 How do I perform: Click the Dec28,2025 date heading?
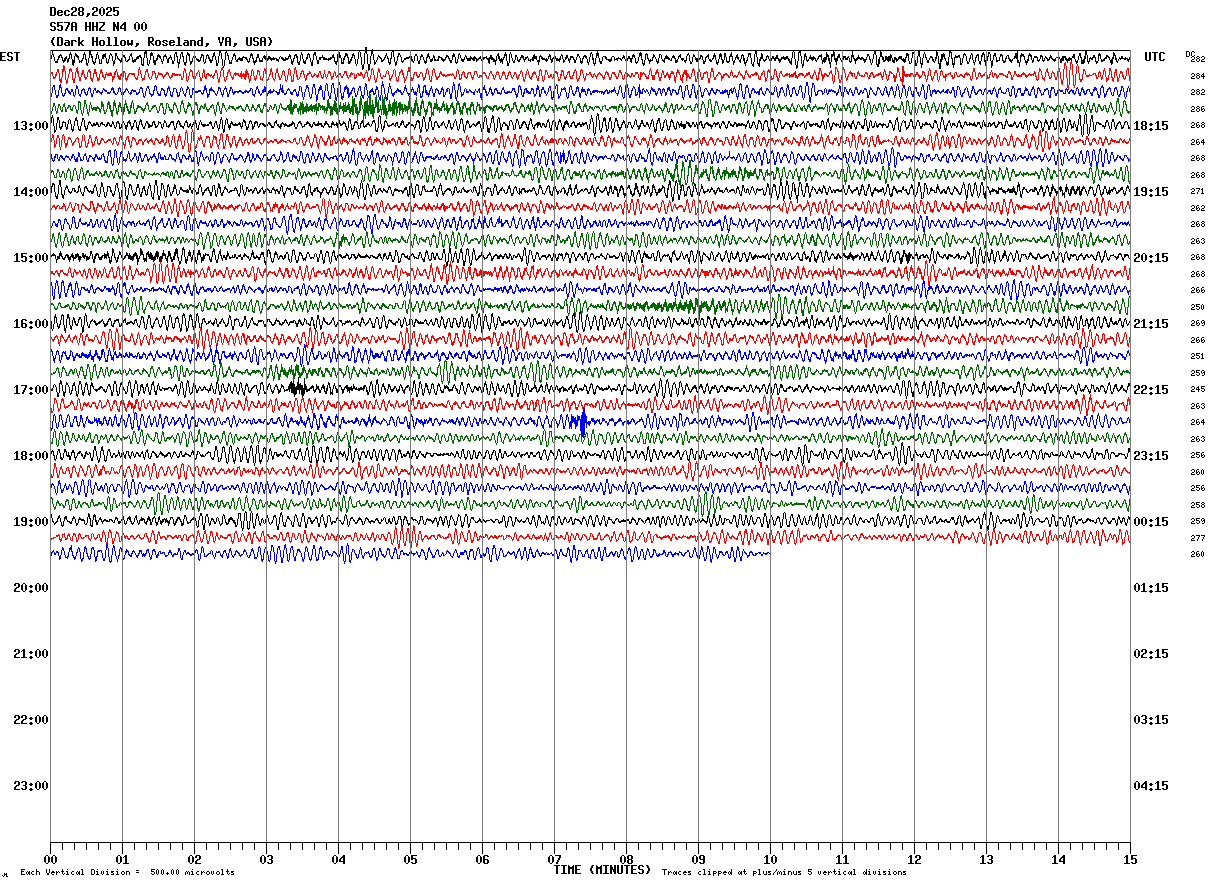[84, 12]
